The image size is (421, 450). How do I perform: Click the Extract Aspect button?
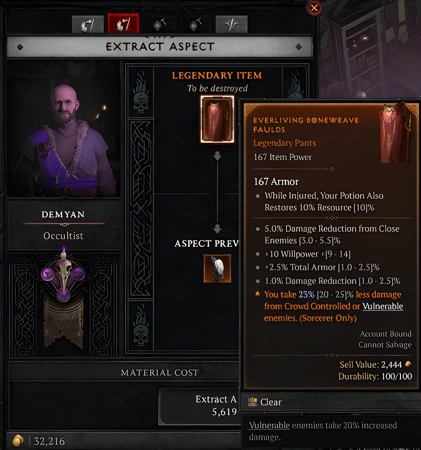(199, 406)
